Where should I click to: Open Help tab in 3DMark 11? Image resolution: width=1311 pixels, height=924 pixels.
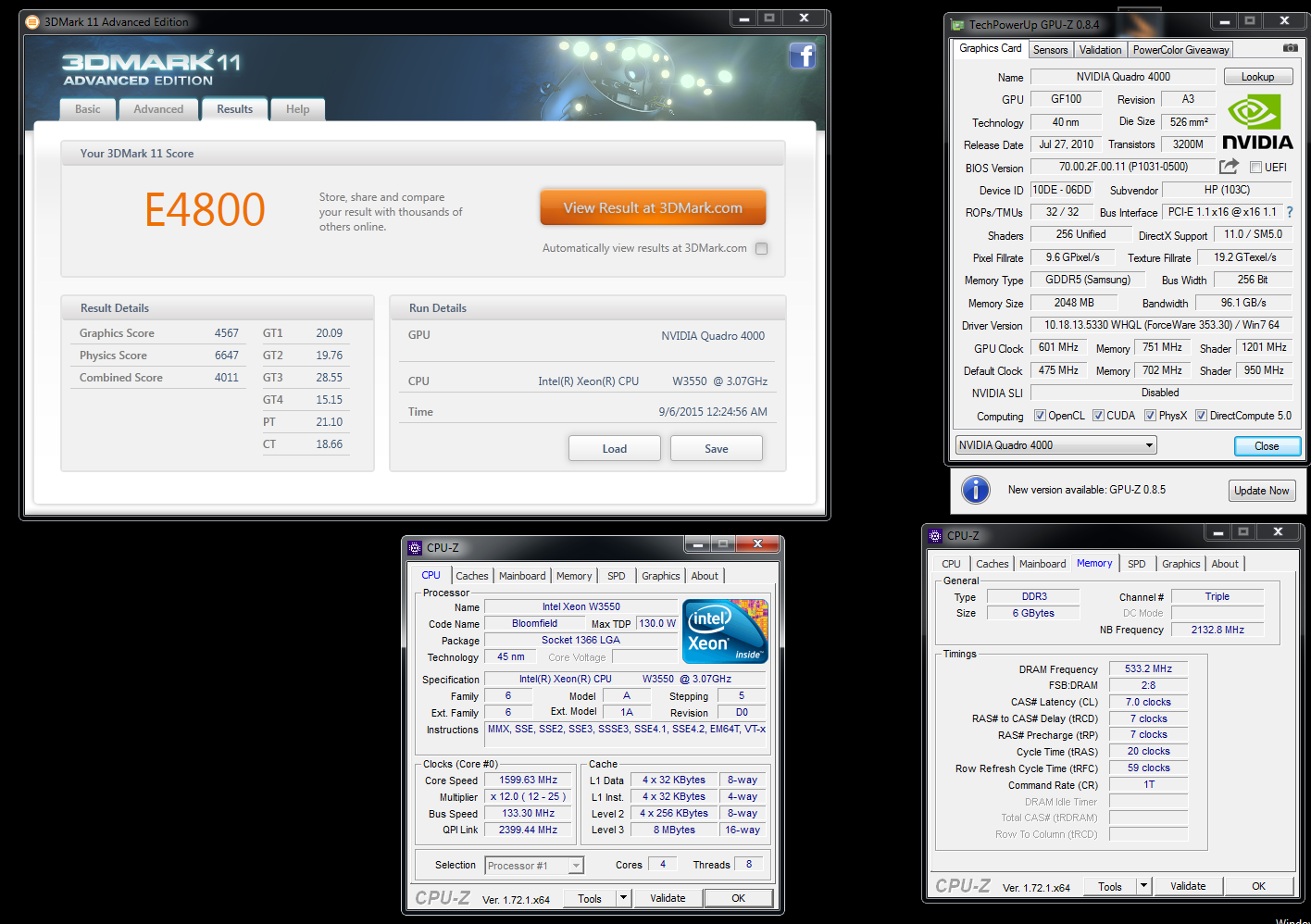[297, 109]
